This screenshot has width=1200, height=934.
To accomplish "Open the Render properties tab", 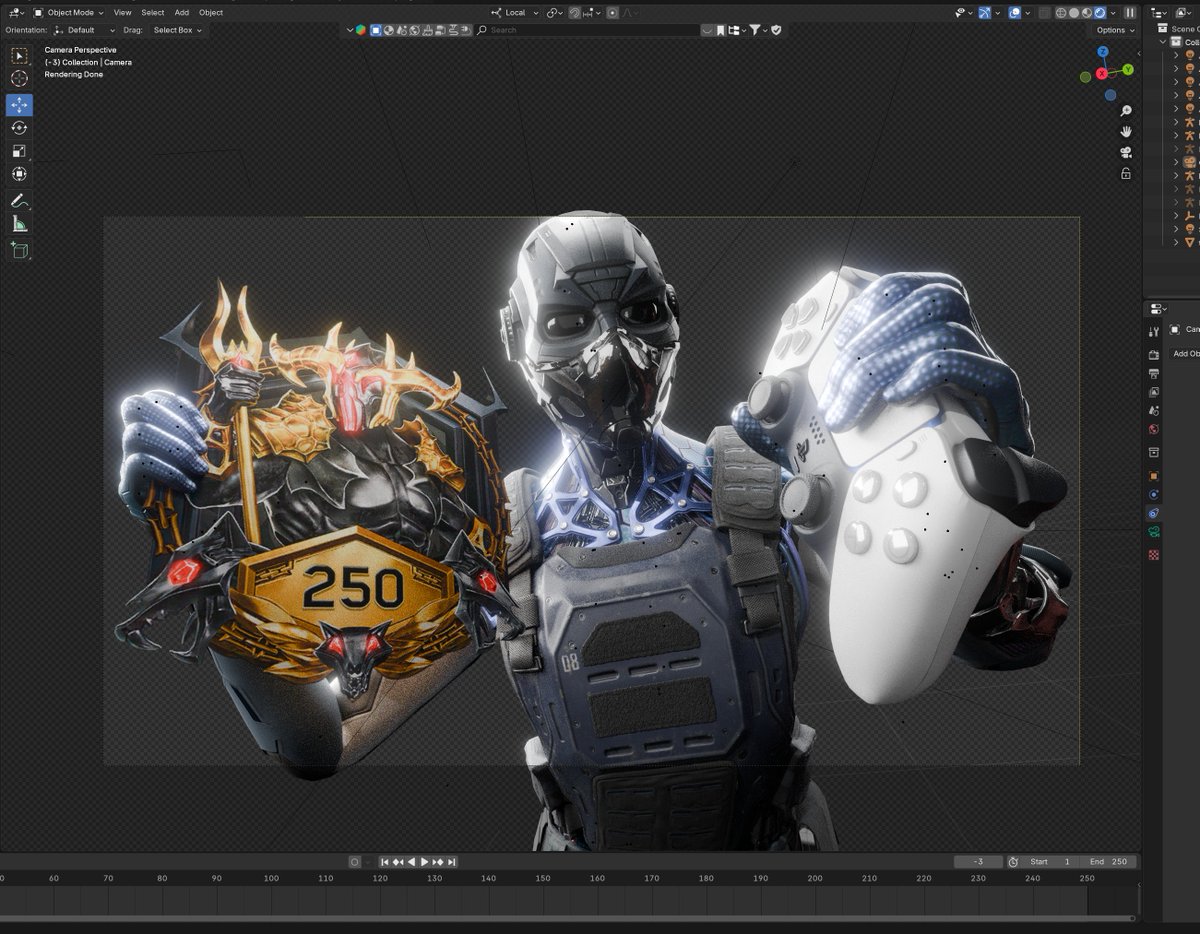I will [x=1154, y=355].
